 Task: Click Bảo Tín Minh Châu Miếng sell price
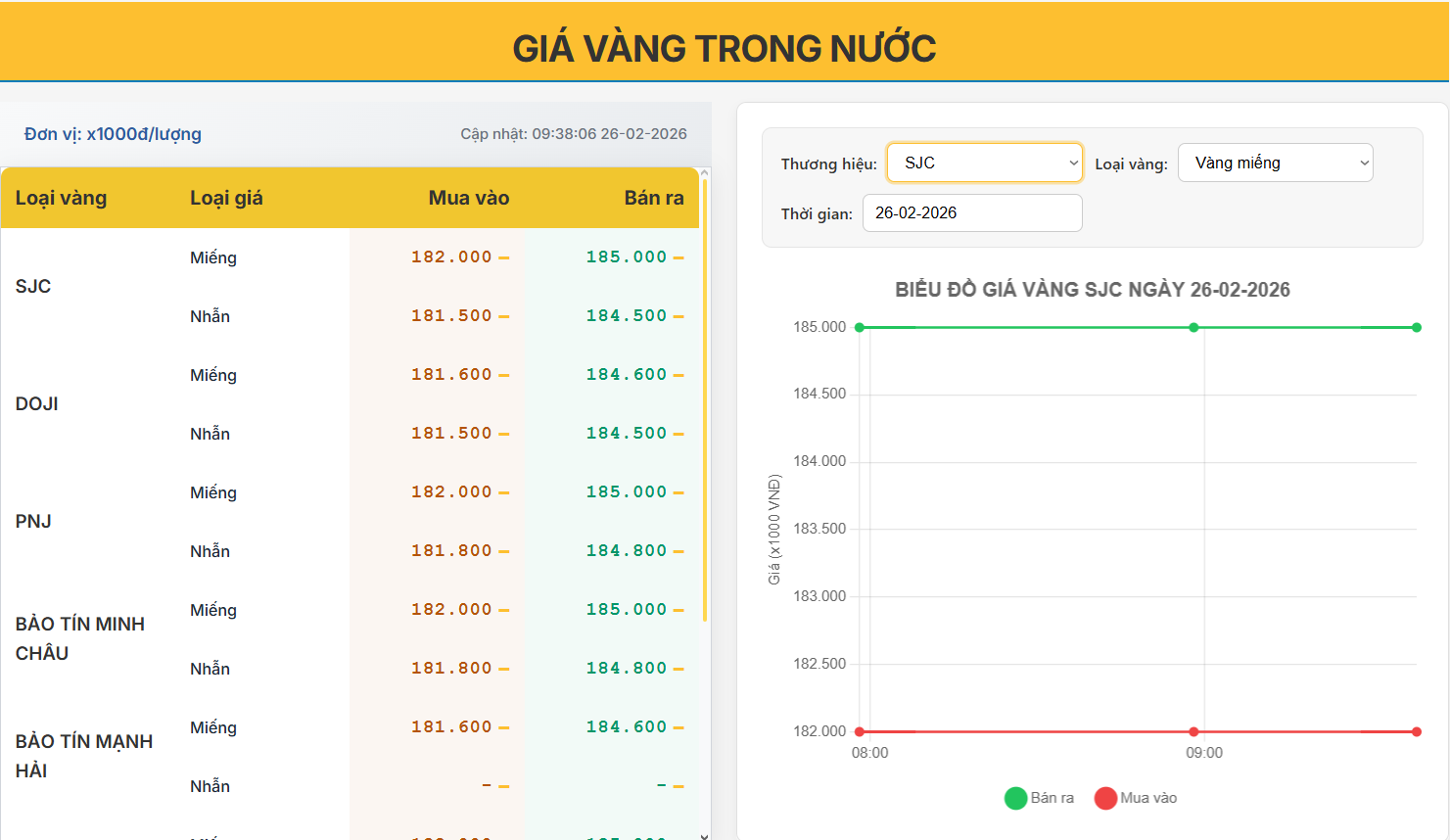pyautogui.click(x=627, y=609)
